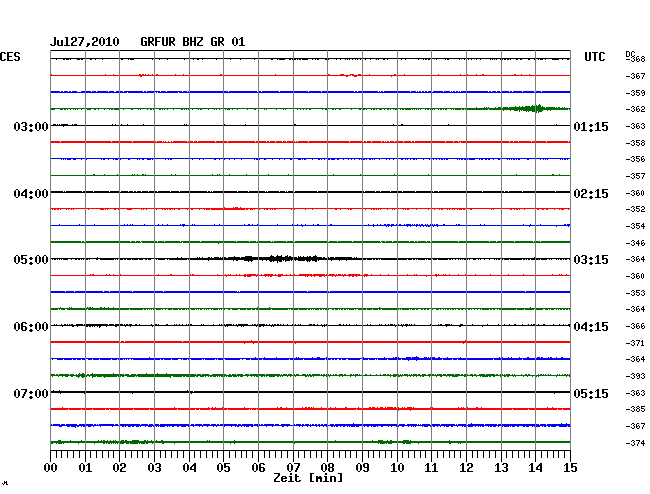Viewport: 650px width, 494px height.
Task: Click the UTC column header
Action: 594,57
